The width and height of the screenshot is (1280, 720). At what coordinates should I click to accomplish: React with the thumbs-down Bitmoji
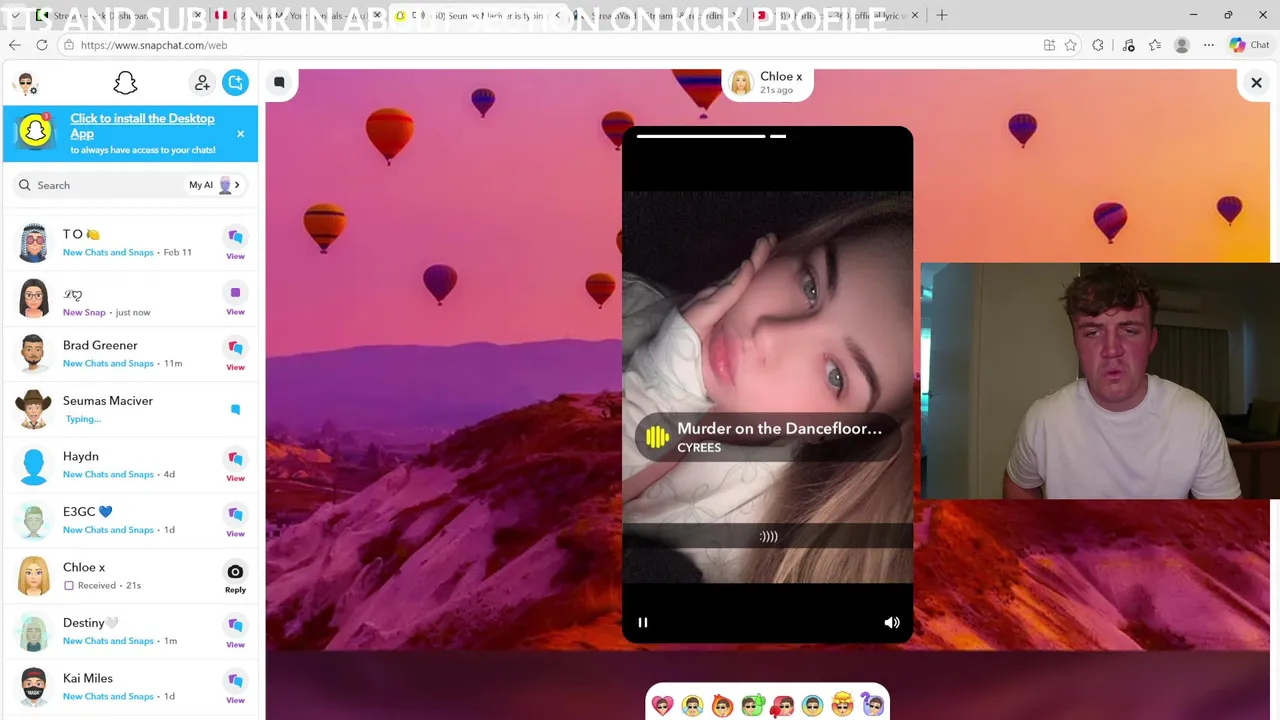tap(782, 706)
